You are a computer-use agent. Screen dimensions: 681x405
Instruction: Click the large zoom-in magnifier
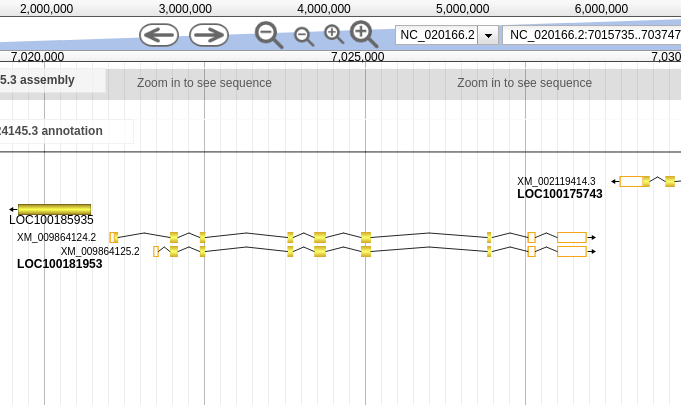coord(364,34)
